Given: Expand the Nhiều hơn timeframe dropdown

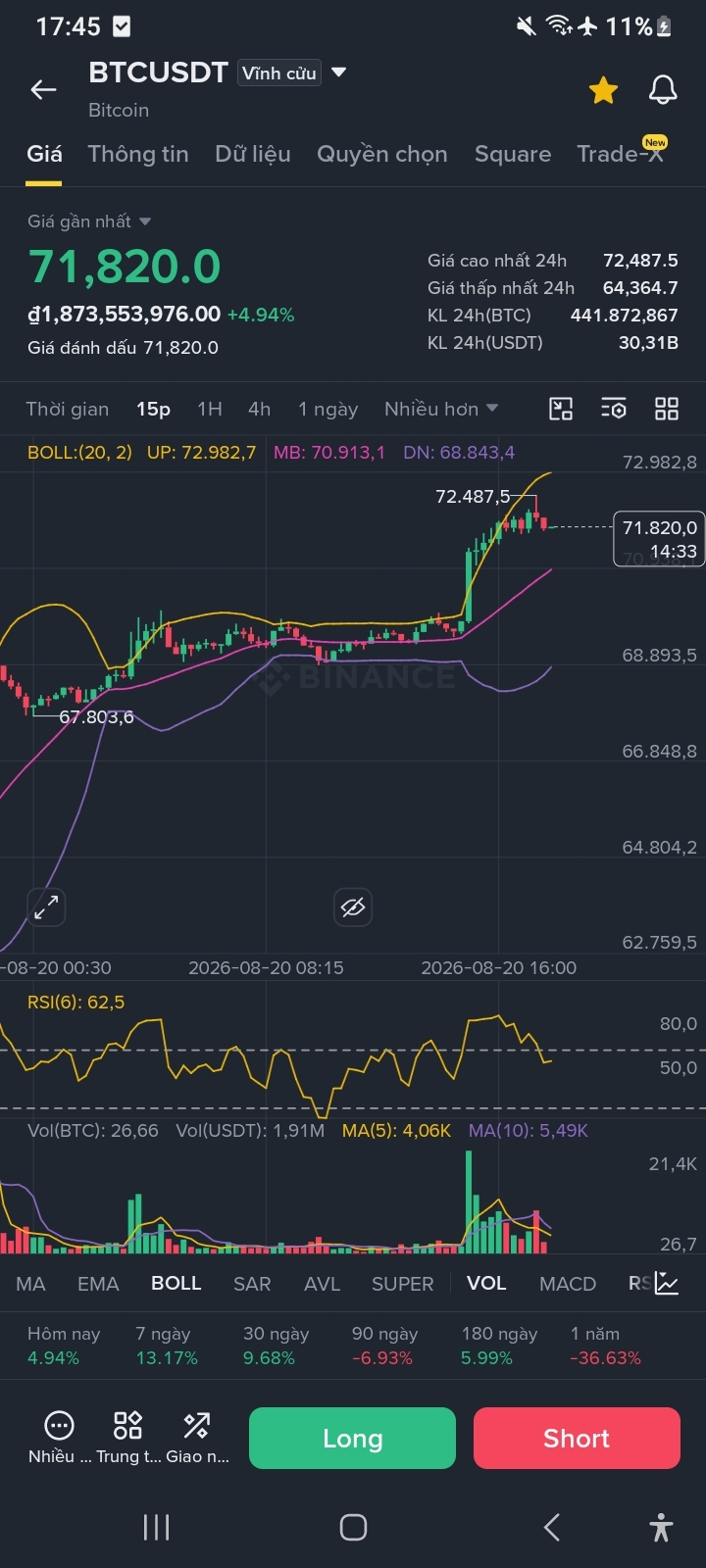Looking at the screenshot, I should tap(441, 409).
